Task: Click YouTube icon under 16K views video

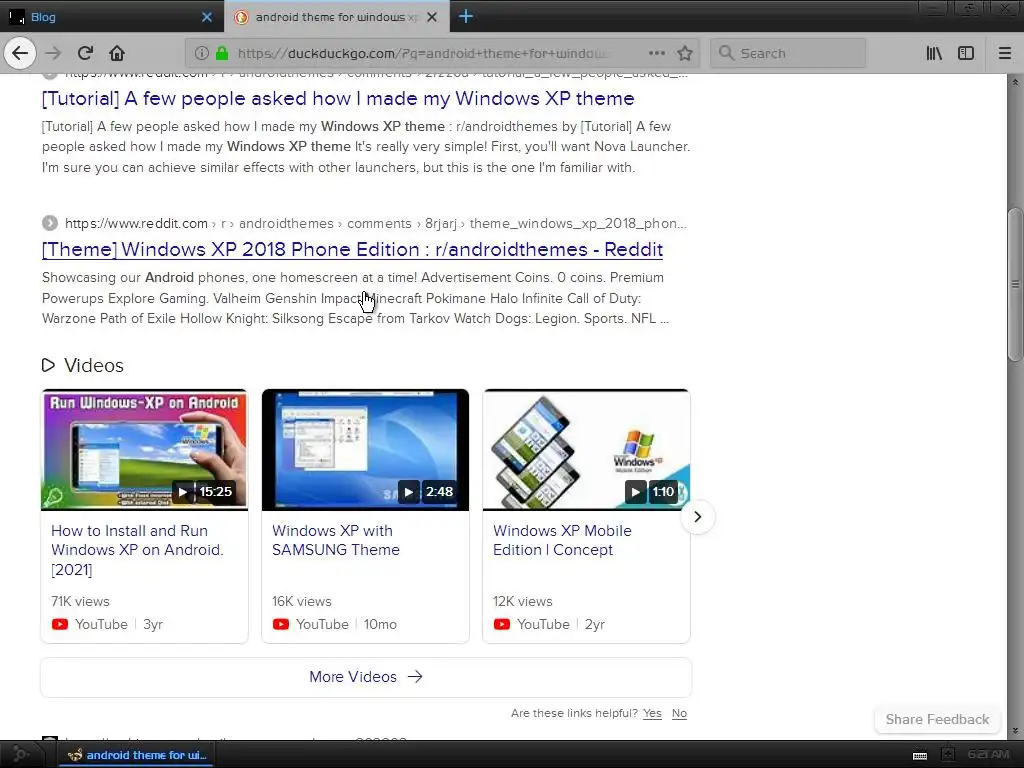Action: (281, 624)
